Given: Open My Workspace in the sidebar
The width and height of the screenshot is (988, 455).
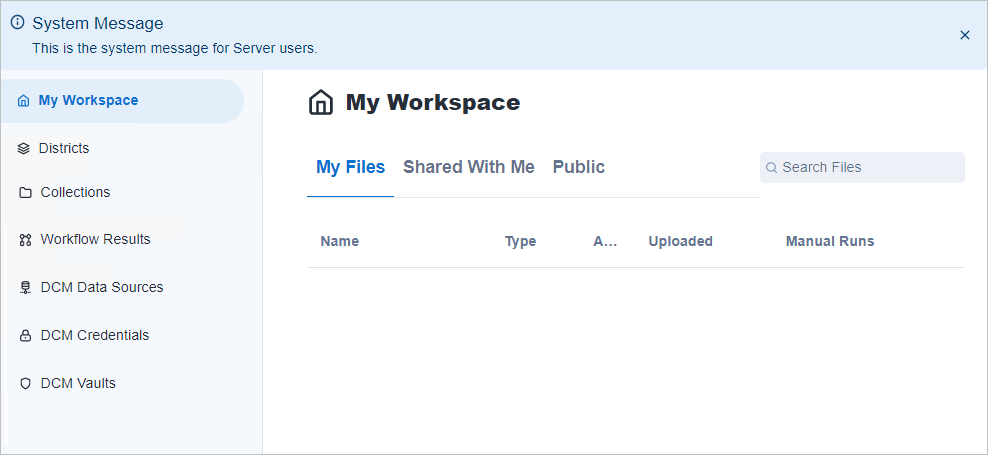Looking at the screenshot, I should click(88, 101).
